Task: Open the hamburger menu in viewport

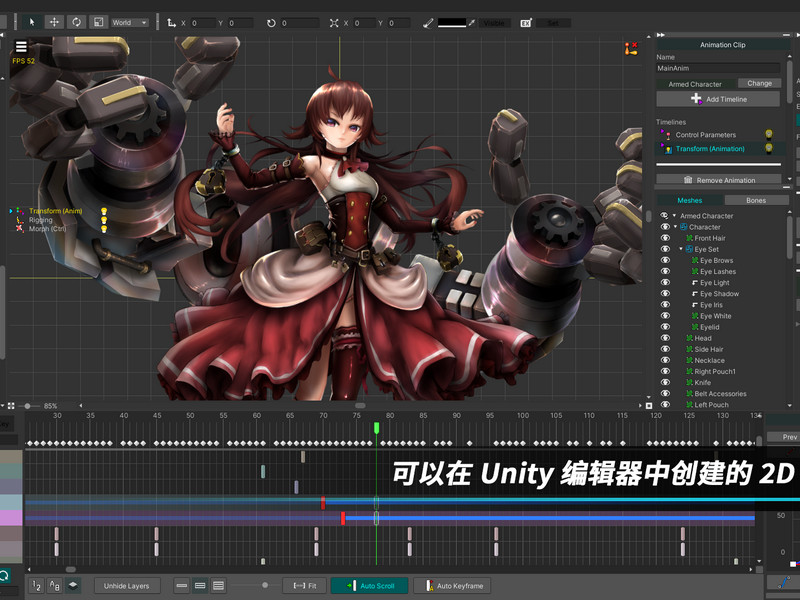Action: click(x=21, y=46)
